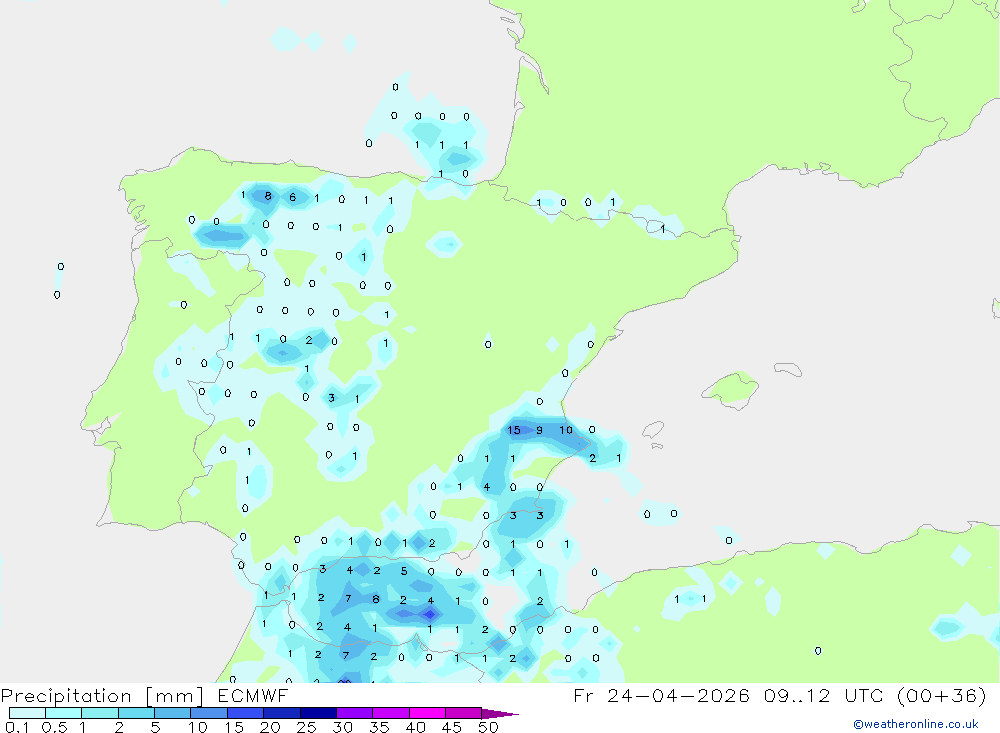This screenshot has width=1000, height=733.
Task: Click the '35' legend scale label
Action: 379,727
